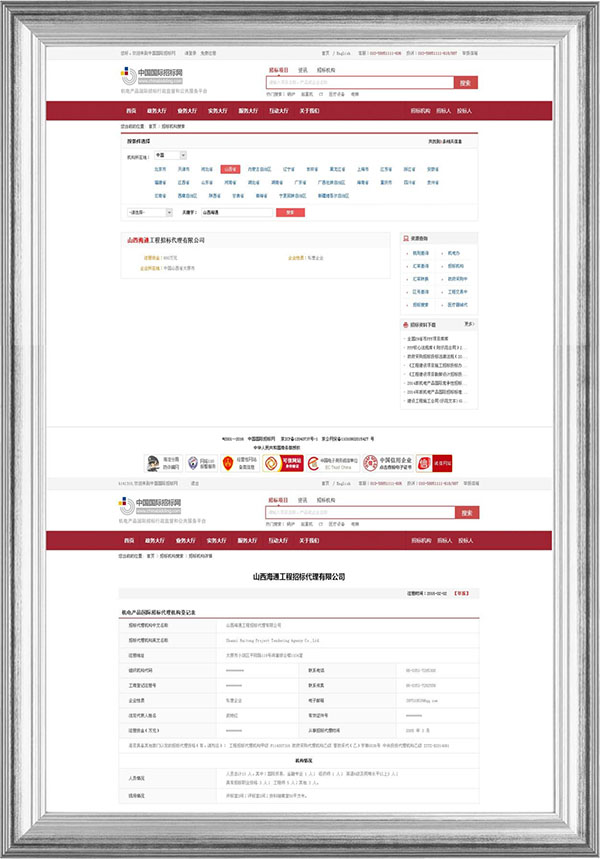Click the police filing badge in the footer
Screen dimensions: 600x859
pyautogui.click(x=160, y=462)
